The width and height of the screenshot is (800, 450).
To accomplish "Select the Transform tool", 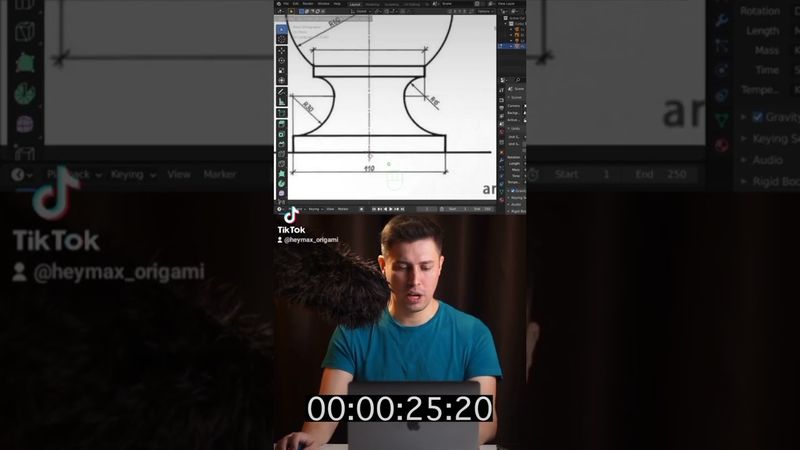I will [x=282, y=80].
